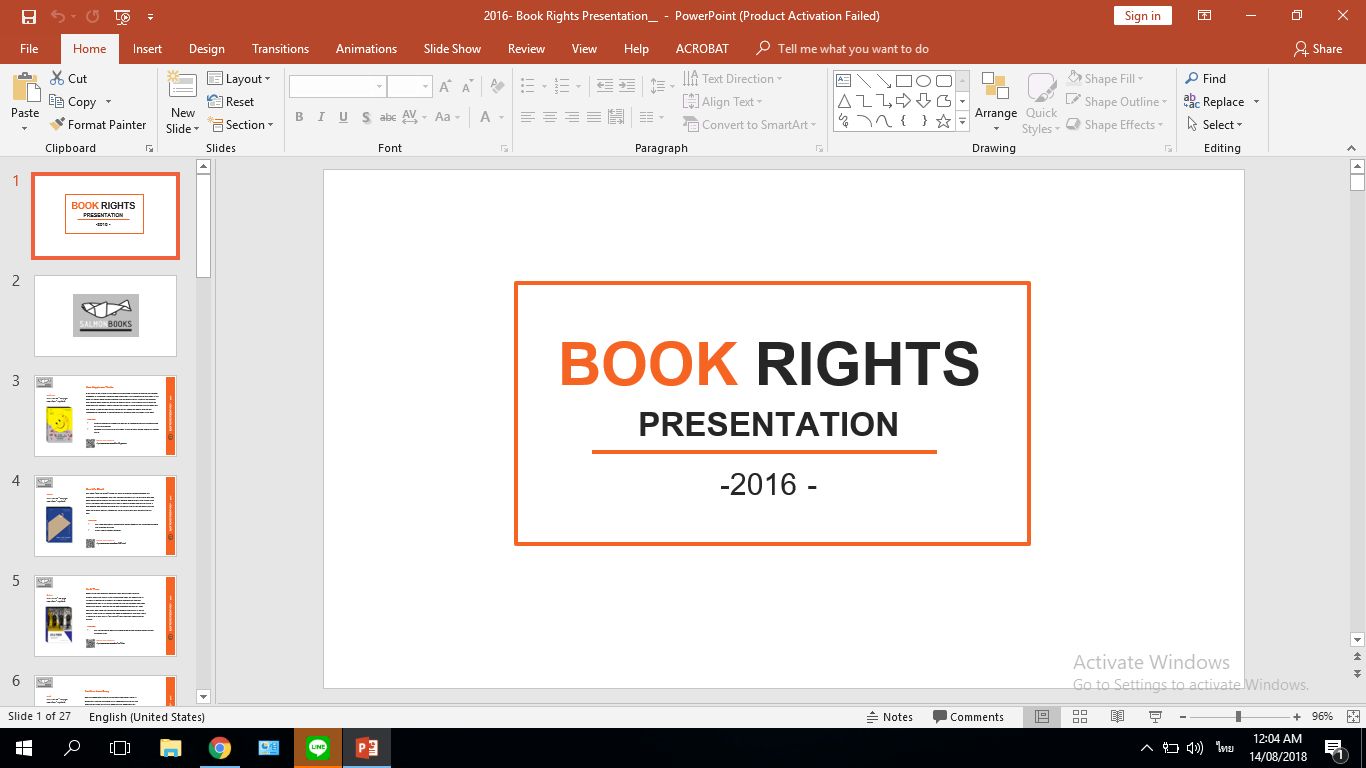1366x768 pixels.
Task: Click the Save icon in title bar
Action: tap(29, 16)
